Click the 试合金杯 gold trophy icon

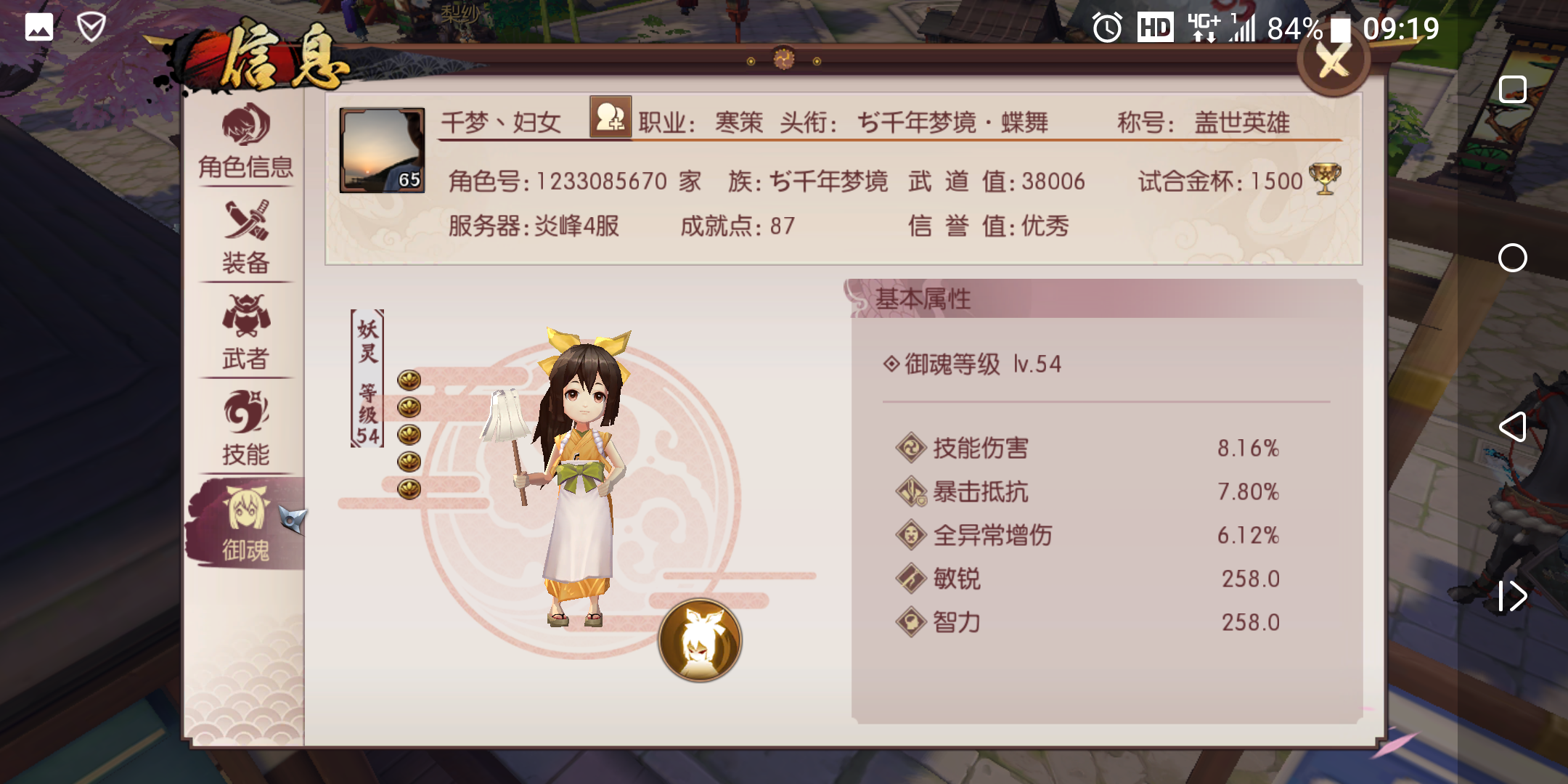coord(1325,179)
